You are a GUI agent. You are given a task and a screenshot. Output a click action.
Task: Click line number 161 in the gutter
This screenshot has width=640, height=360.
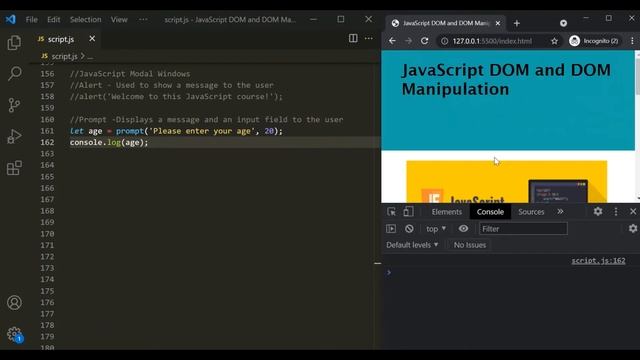coord(47,131)
